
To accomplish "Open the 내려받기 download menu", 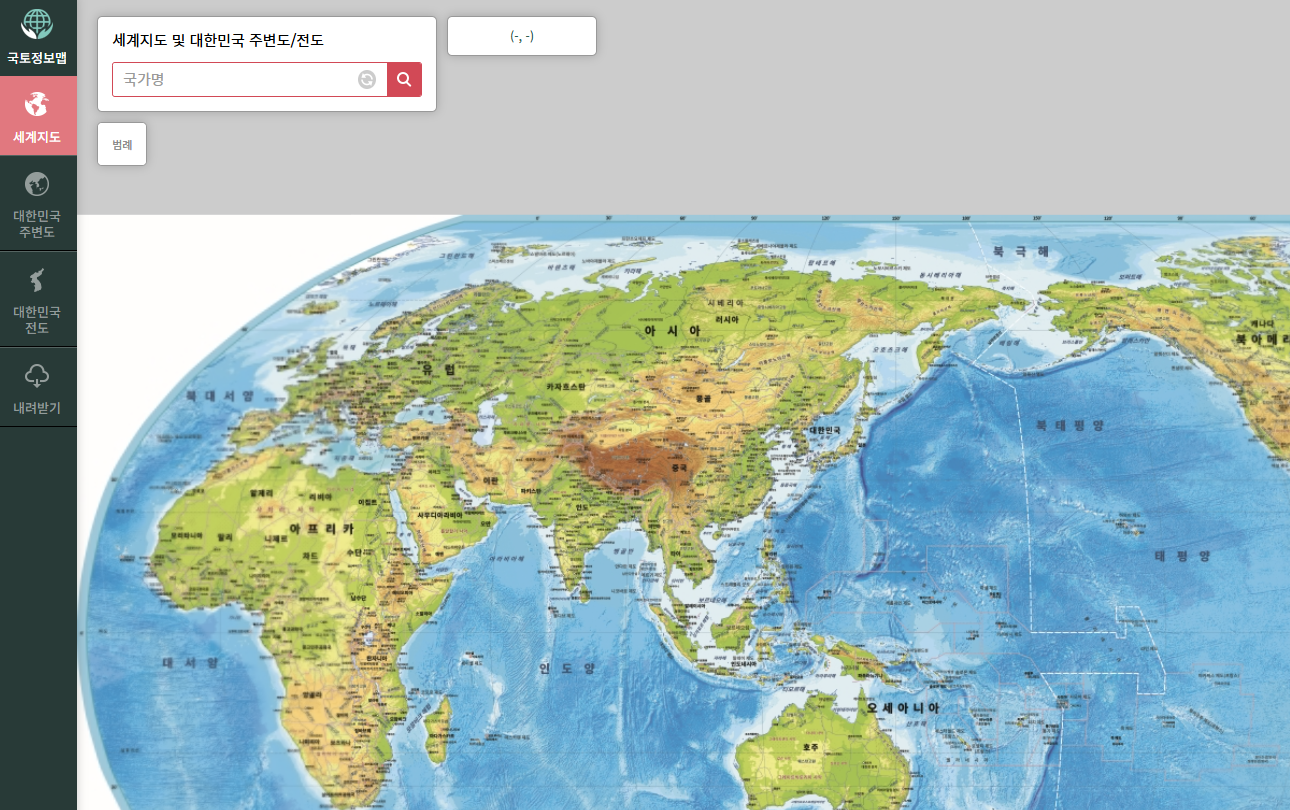I will pyautogui.click(x=38, y=388).
